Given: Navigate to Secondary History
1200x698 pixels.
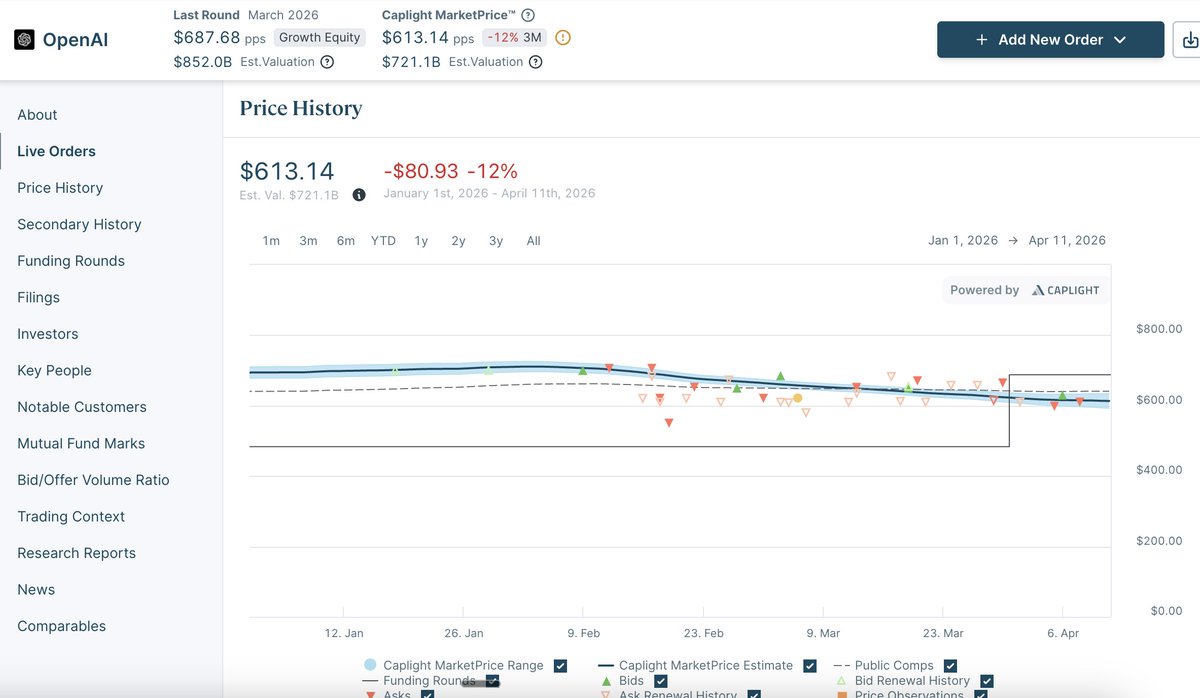Looking at the screenshot, I should click(x=79, y=224).
